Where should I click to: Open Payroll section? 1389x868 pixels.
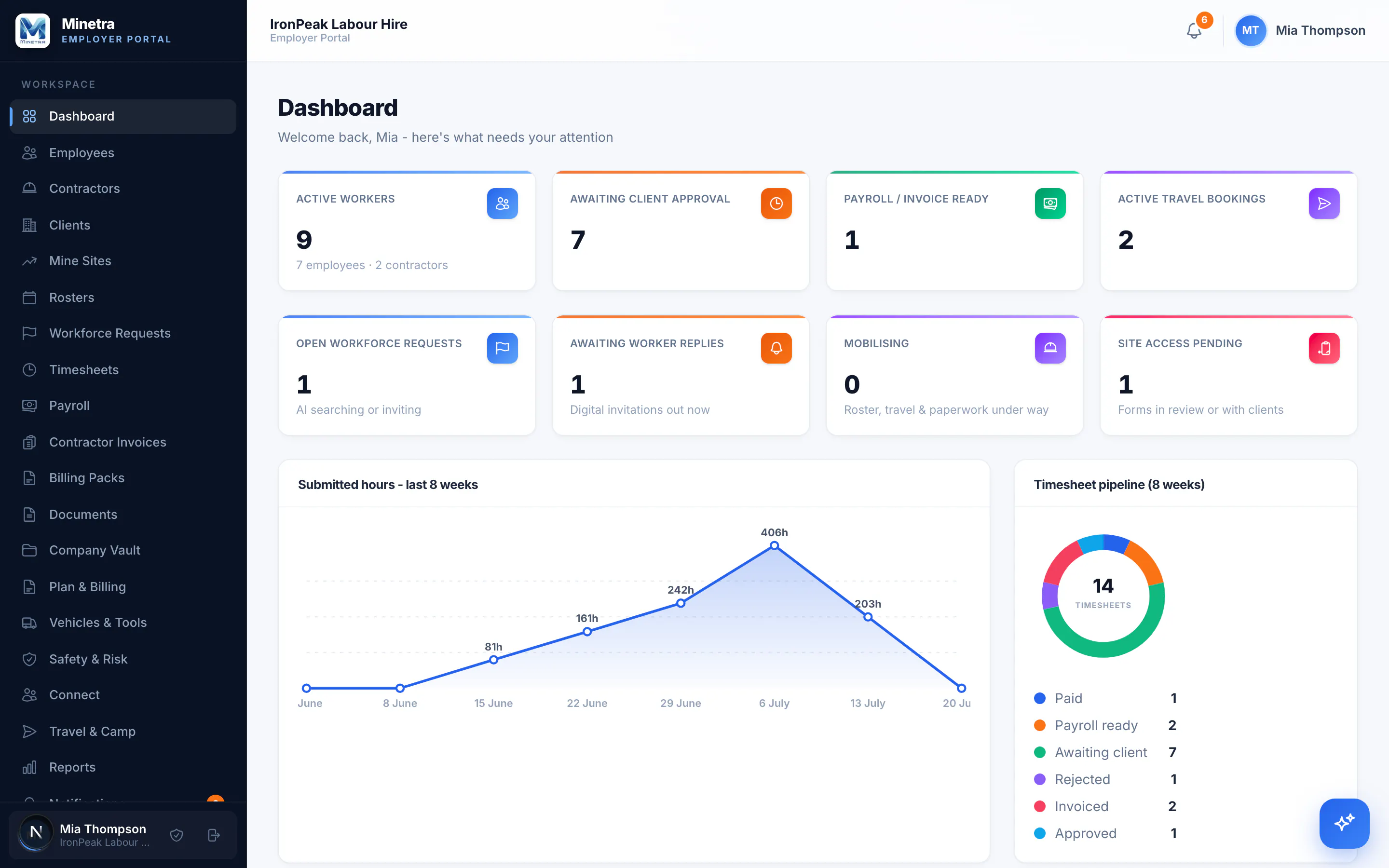pos(123,405)
